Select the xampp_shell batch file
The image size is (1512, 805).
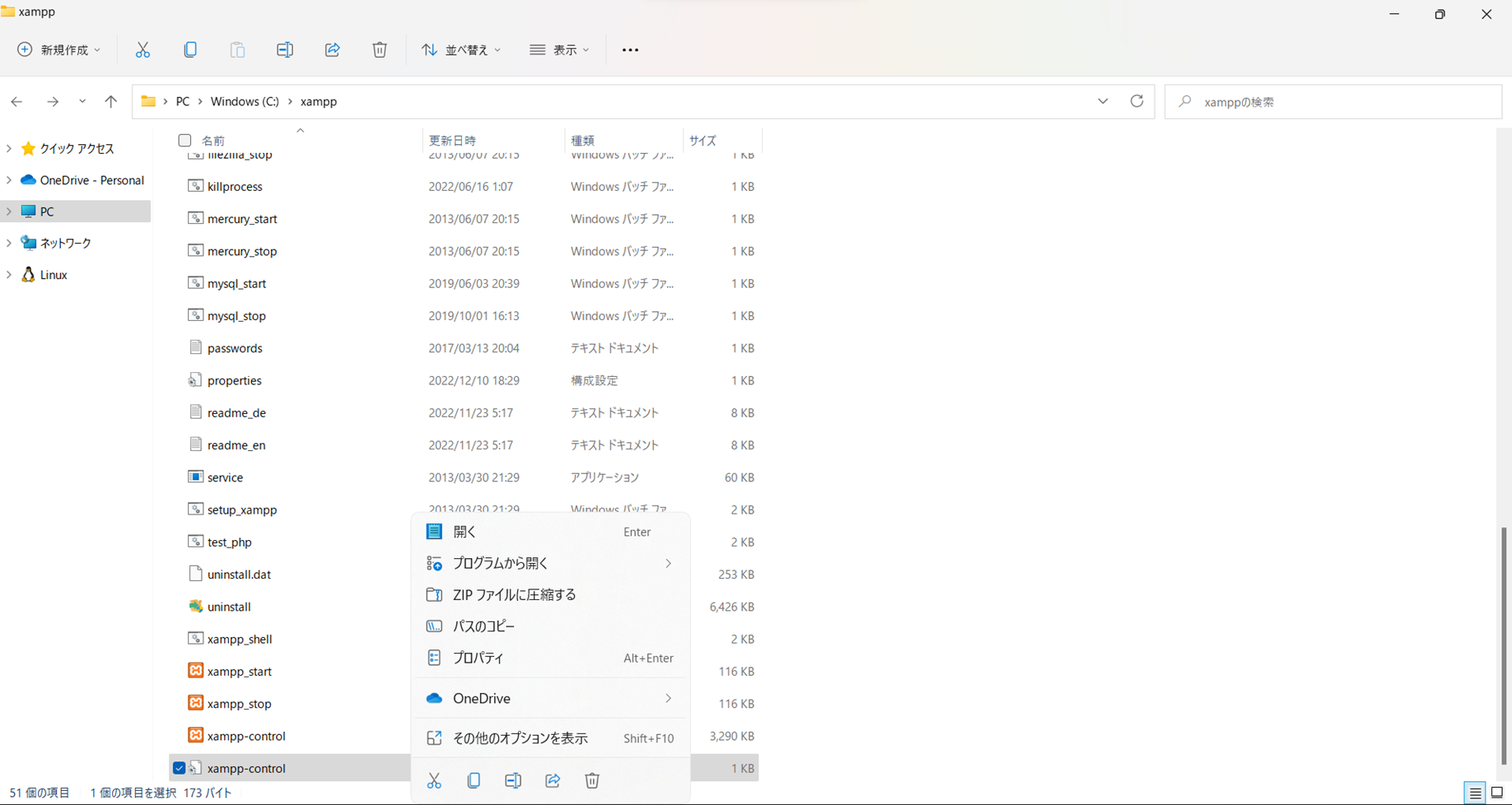tap(240, 639)
